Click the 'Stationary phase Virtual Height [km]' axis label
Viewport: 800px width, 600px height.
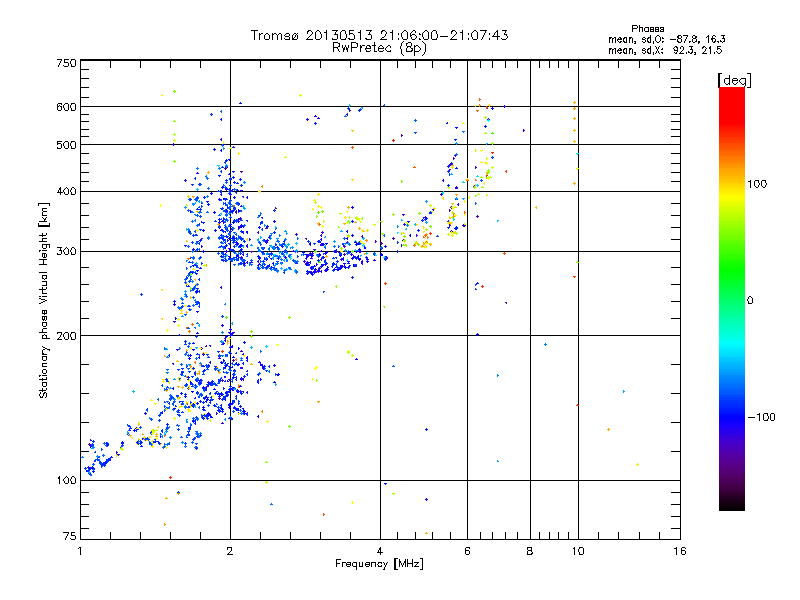coord(44,301)
